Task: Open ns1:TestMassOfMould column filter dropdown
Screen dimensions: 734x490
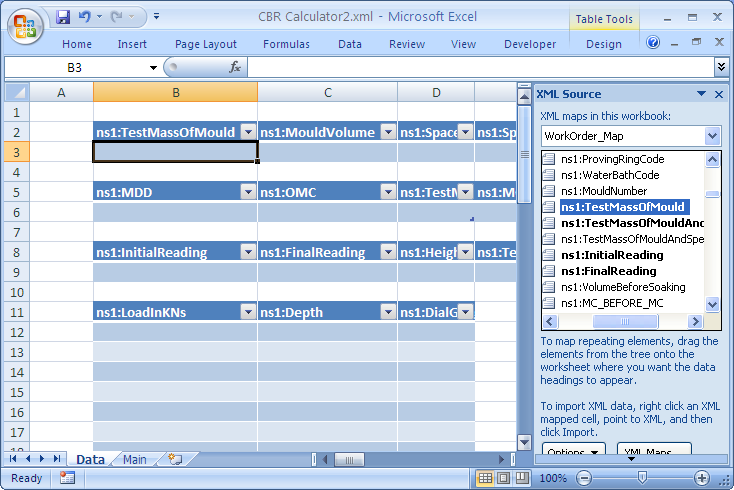Action: [x=248, y=132]
